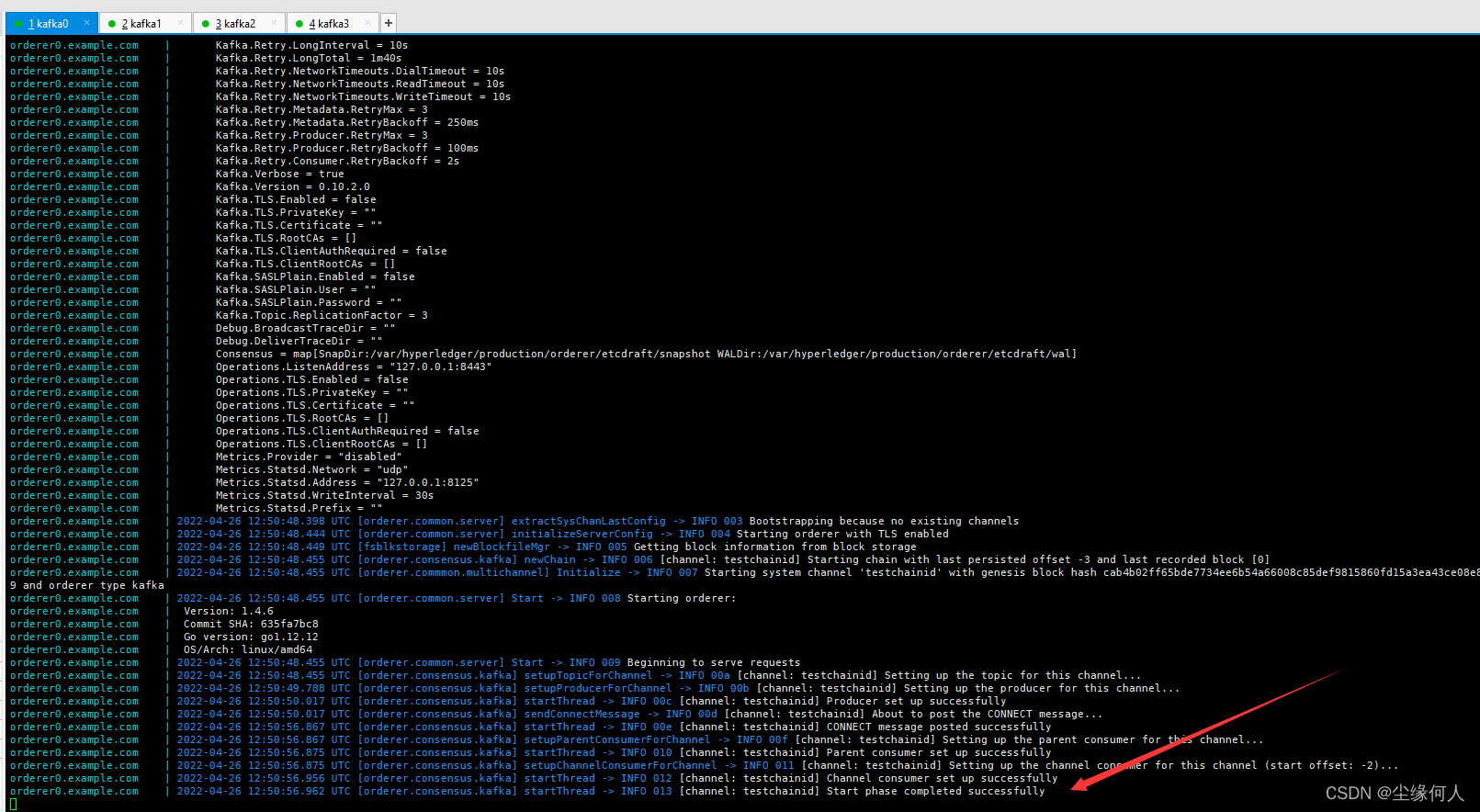Click the 'INFO 004 Starting orderer with TLS enabled' line
The image size is (1480, 812).
click(563, 534)
